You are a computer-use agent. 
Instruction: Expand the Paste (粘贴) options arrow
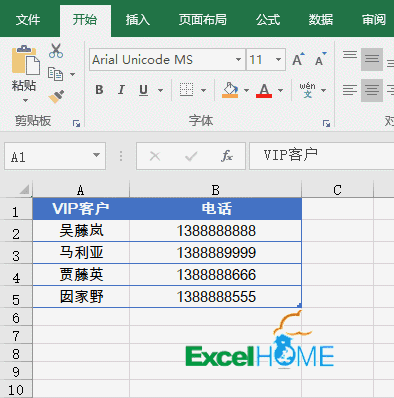[x=25, y=100]
